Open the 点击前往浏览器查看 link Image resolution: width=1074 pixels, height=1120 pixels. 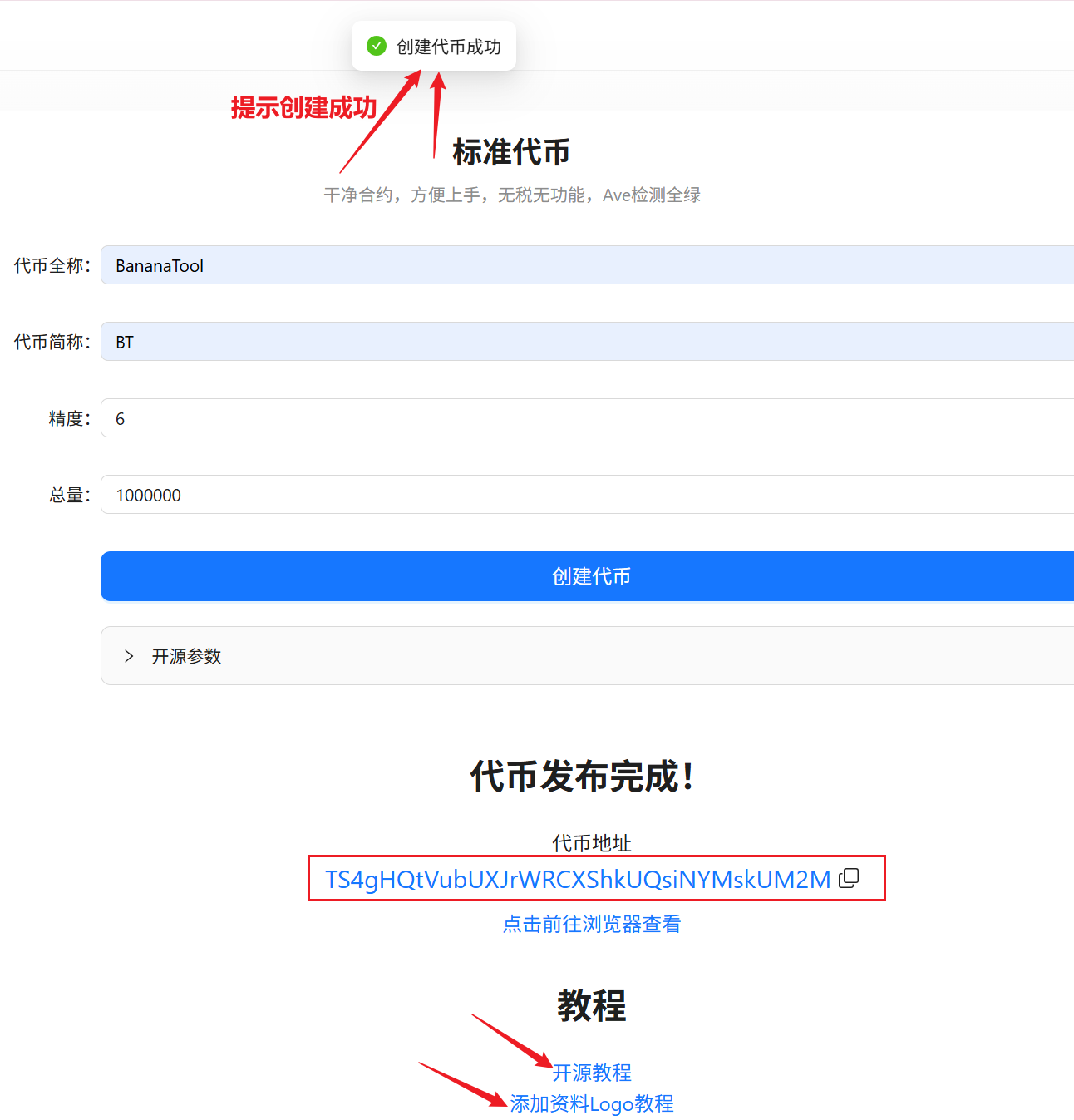coord(592,924)
